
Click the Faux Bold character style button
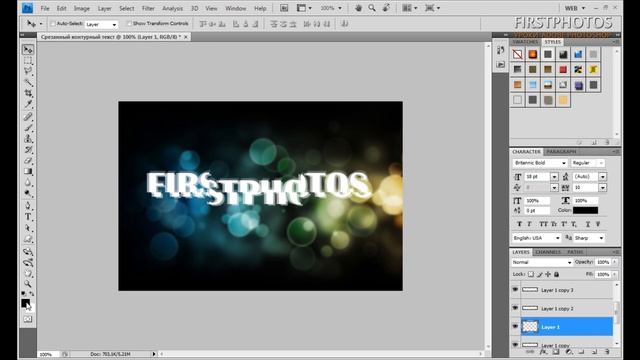(x=519, y=224)
